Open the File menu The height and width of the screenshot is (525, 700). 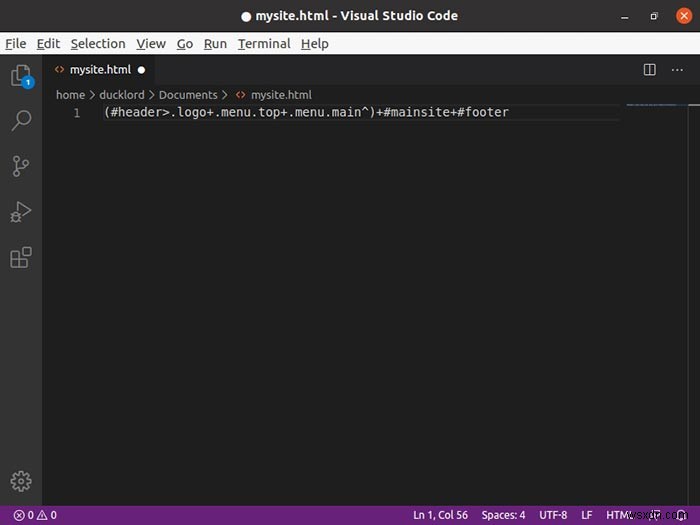pyautogui.click(x=16, y=44)
